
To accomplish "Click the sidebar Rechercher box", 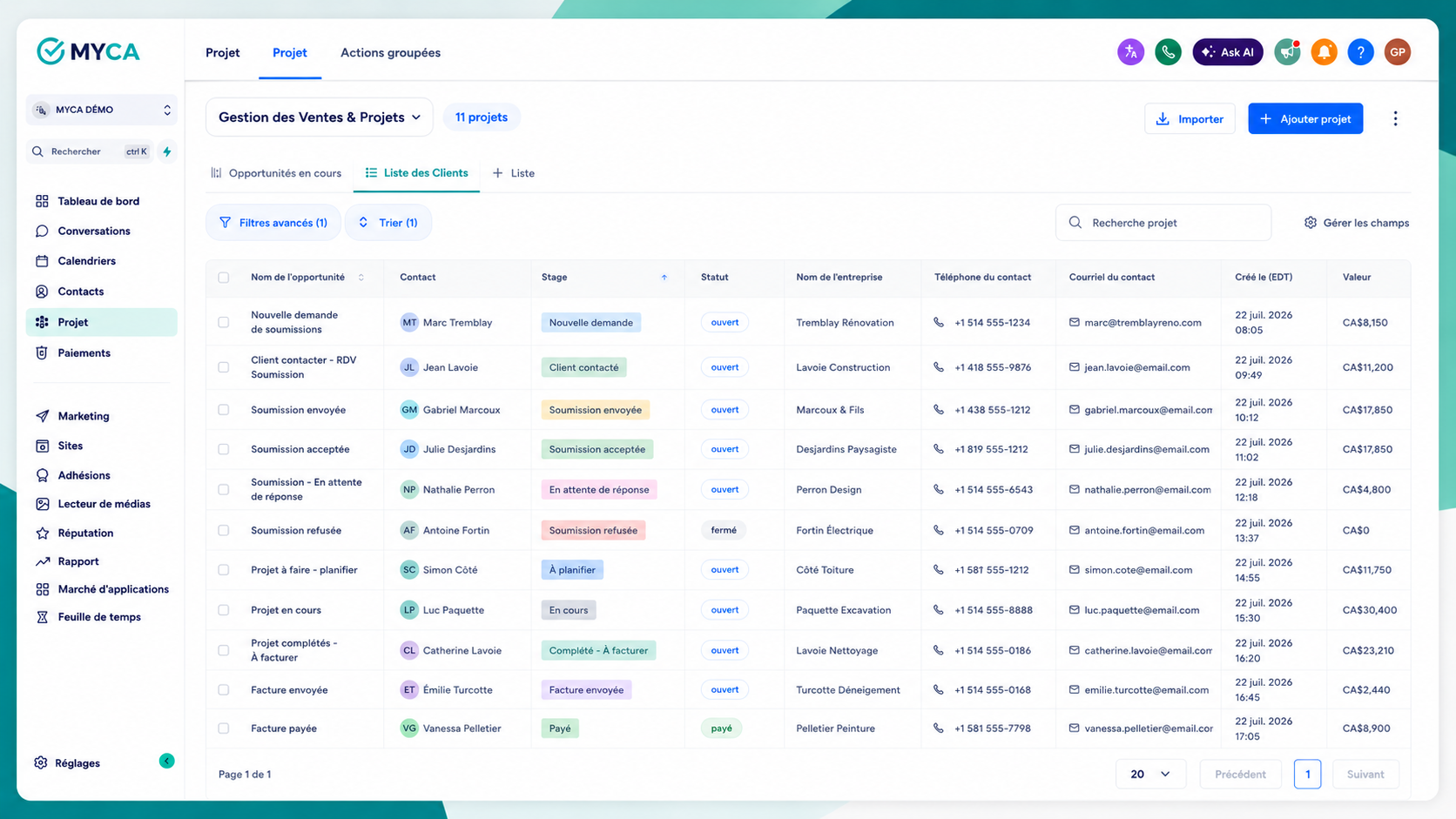I will [90, 151].
